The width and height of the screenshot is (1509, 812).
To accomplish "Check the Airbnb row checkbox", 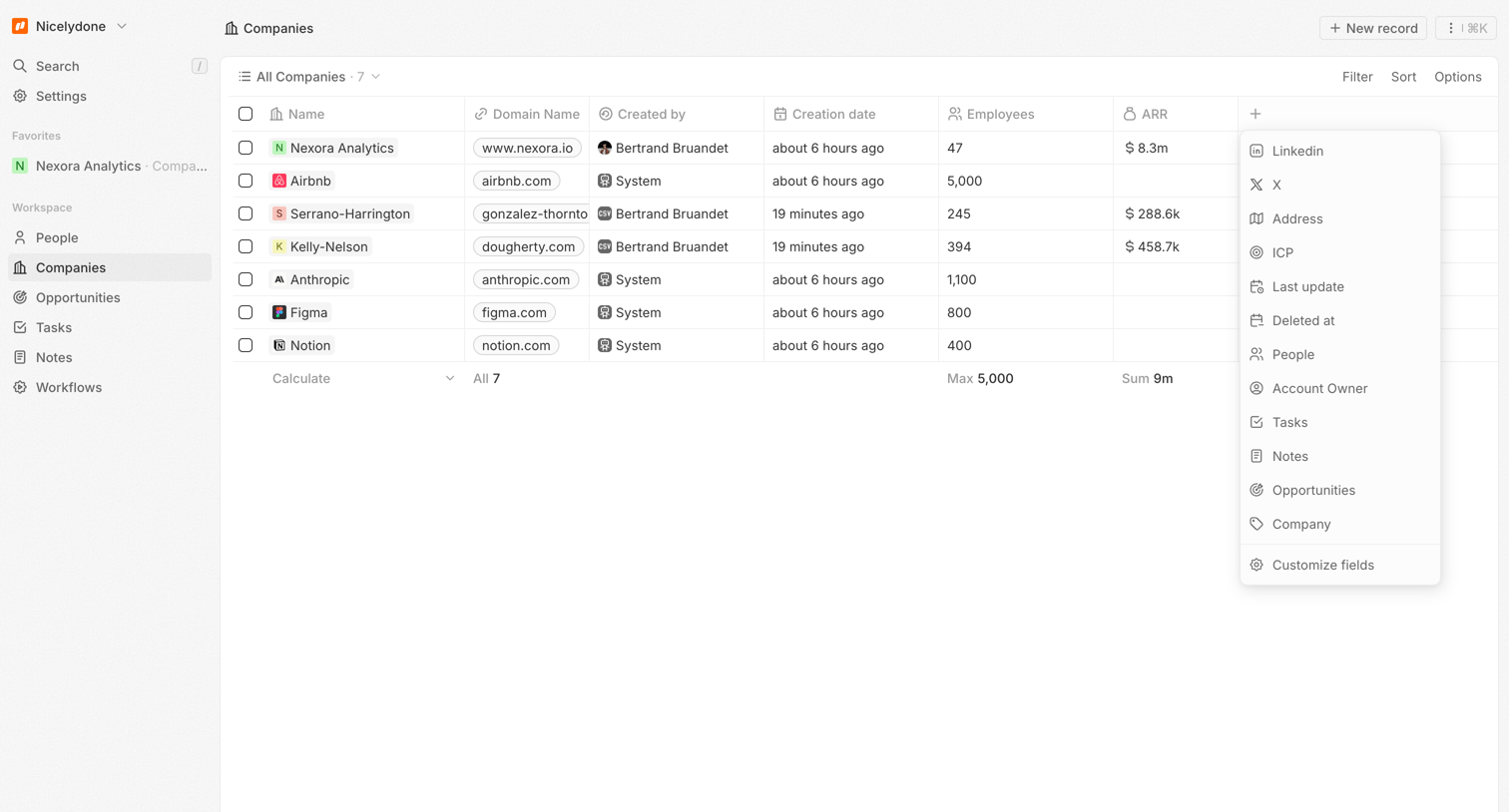I will click(x=246, y=181).
